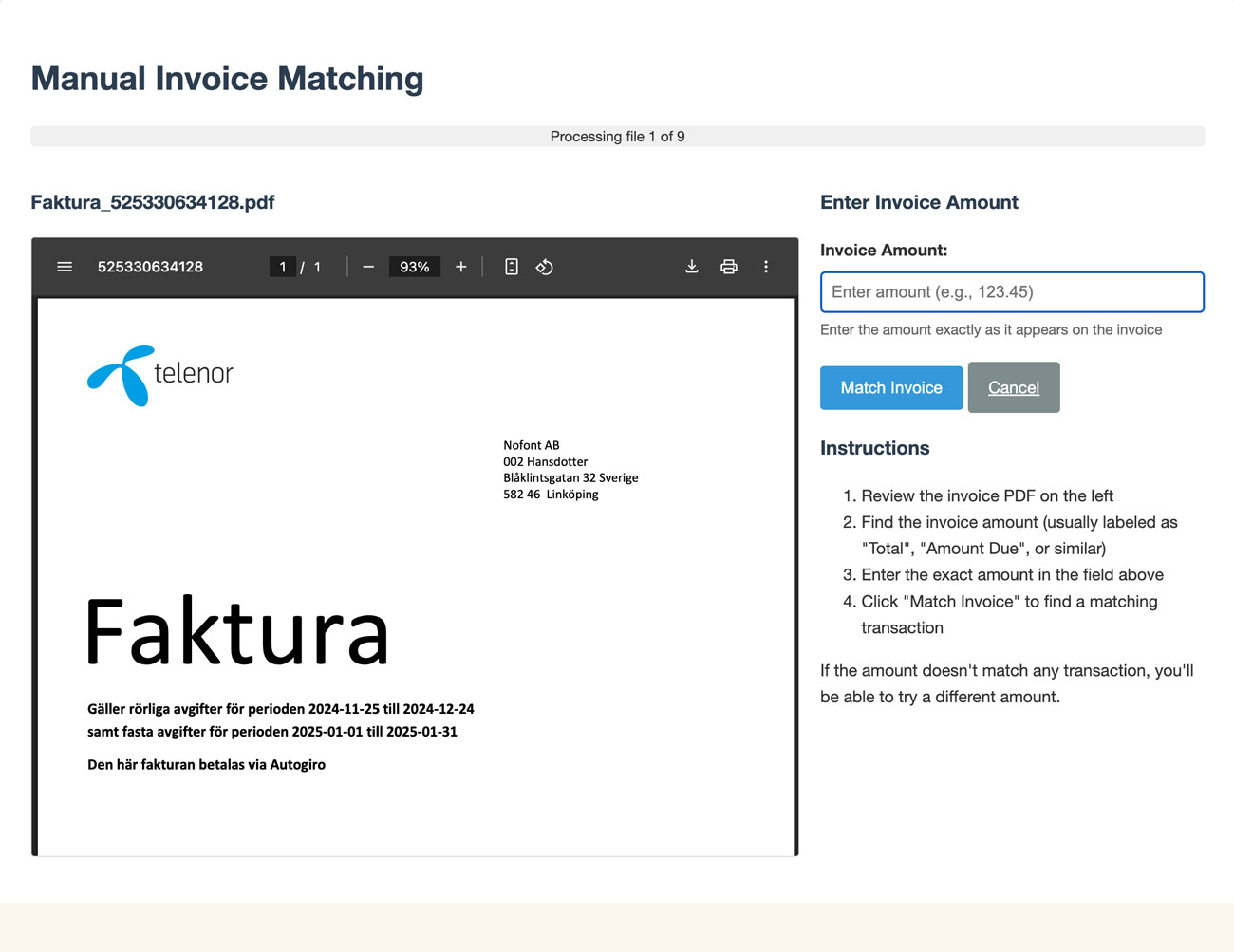Click the 525330634128 document title in PDF toolbar

point(150,267)
